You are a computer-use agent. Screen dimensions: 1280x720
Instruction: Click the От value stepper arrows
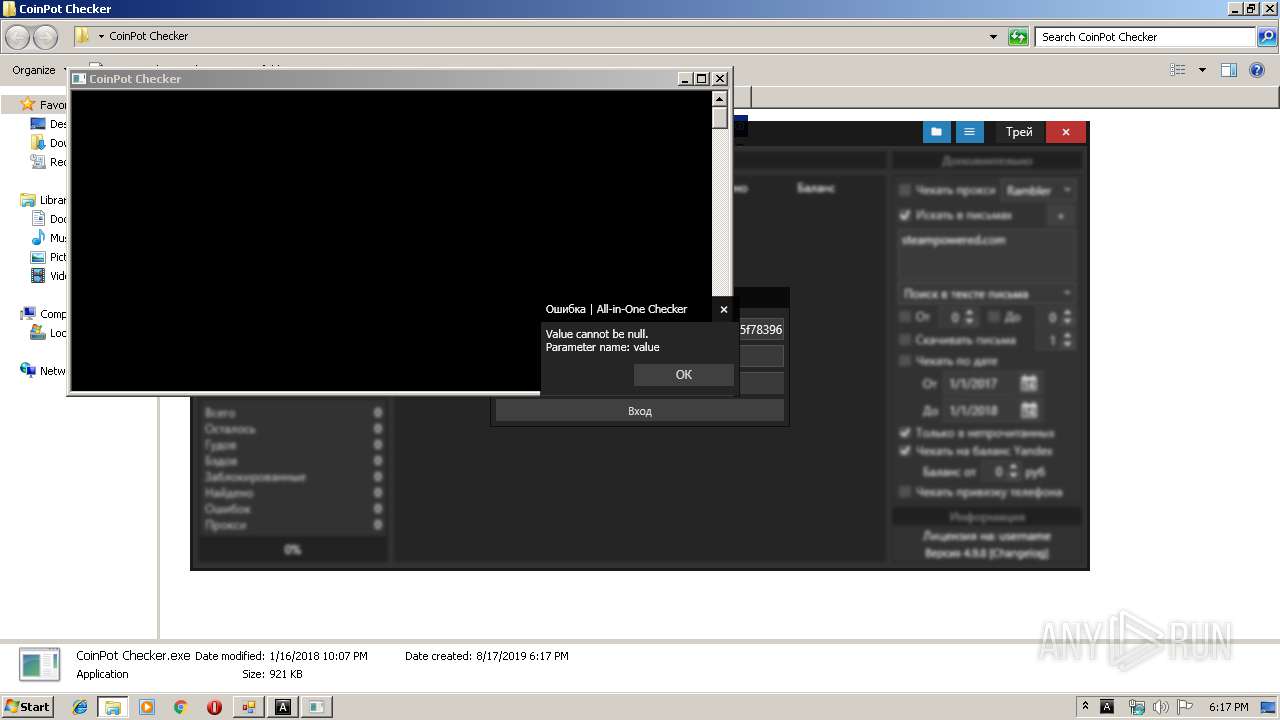(971, 317)
